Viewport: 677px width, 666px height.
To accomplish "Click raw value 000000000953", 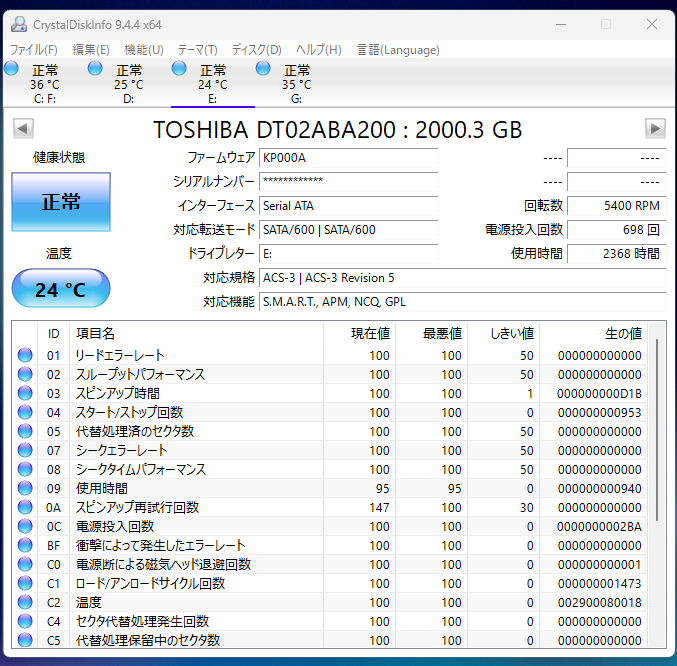I will pyautogui.click(x=599, y=413).
